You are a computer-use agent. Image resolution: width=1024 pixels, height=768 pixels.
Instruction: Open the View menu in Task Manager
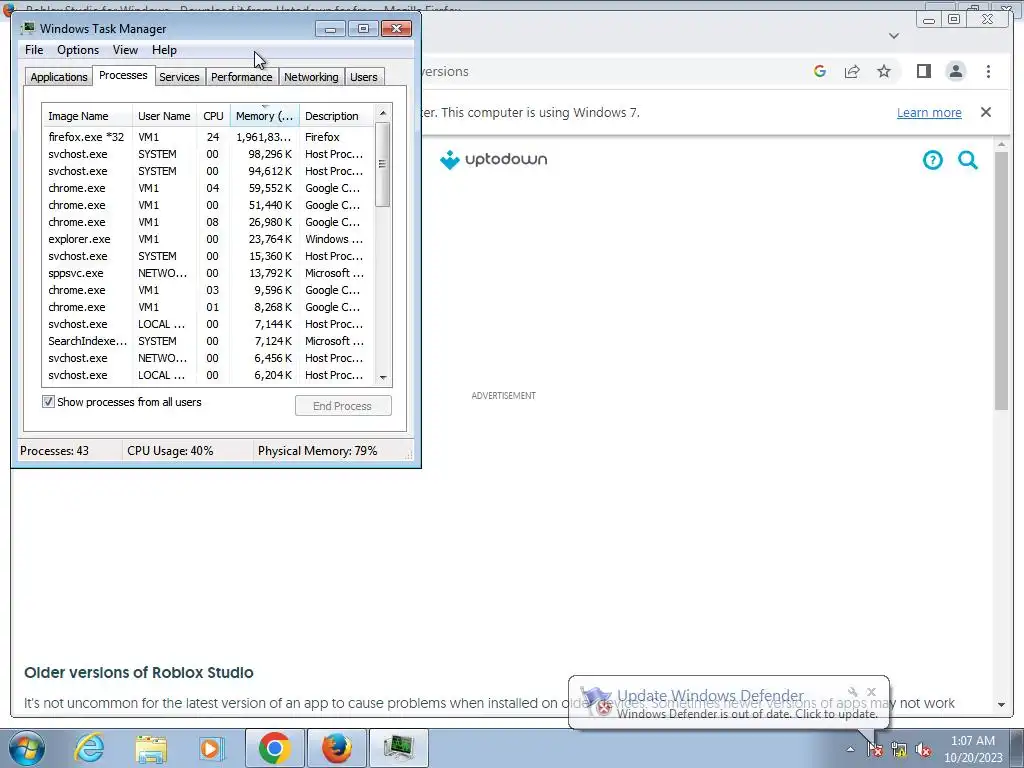click(x=125, y=50)
